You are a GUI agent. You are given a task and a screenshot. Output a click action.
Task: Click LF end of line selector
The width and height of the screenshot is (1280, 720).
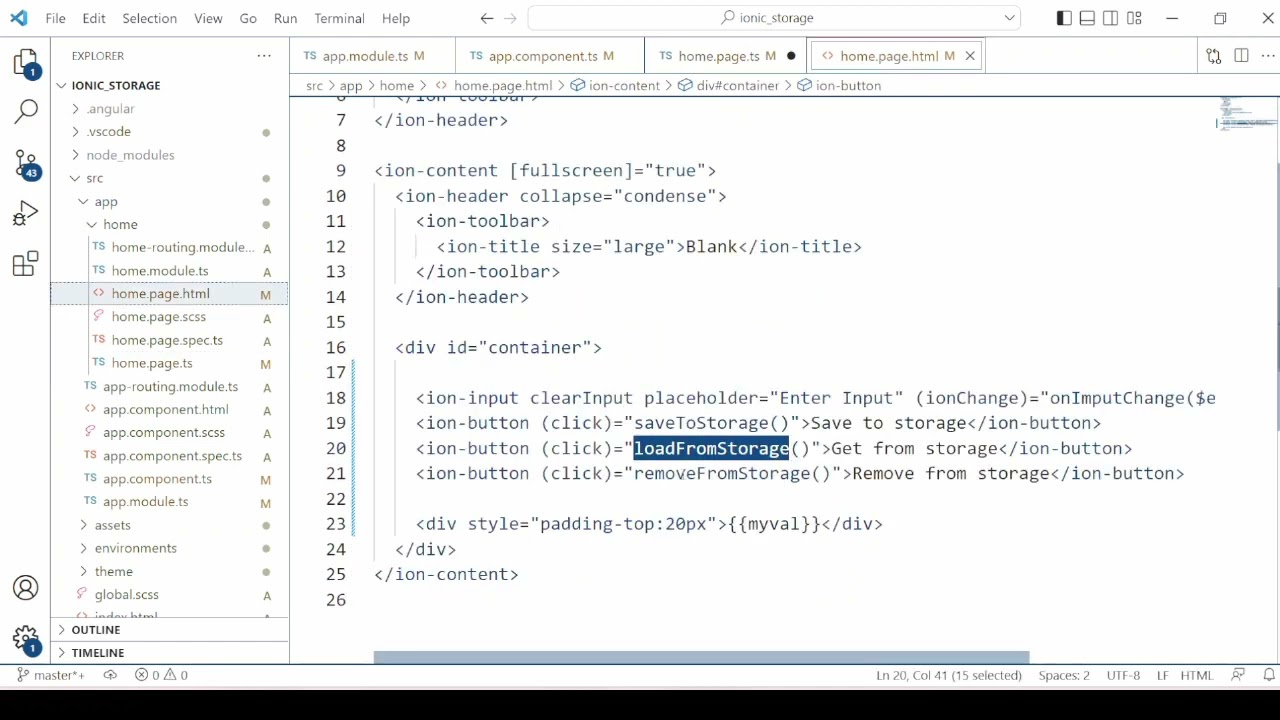pyautogui.click(x=1163, y=675)
